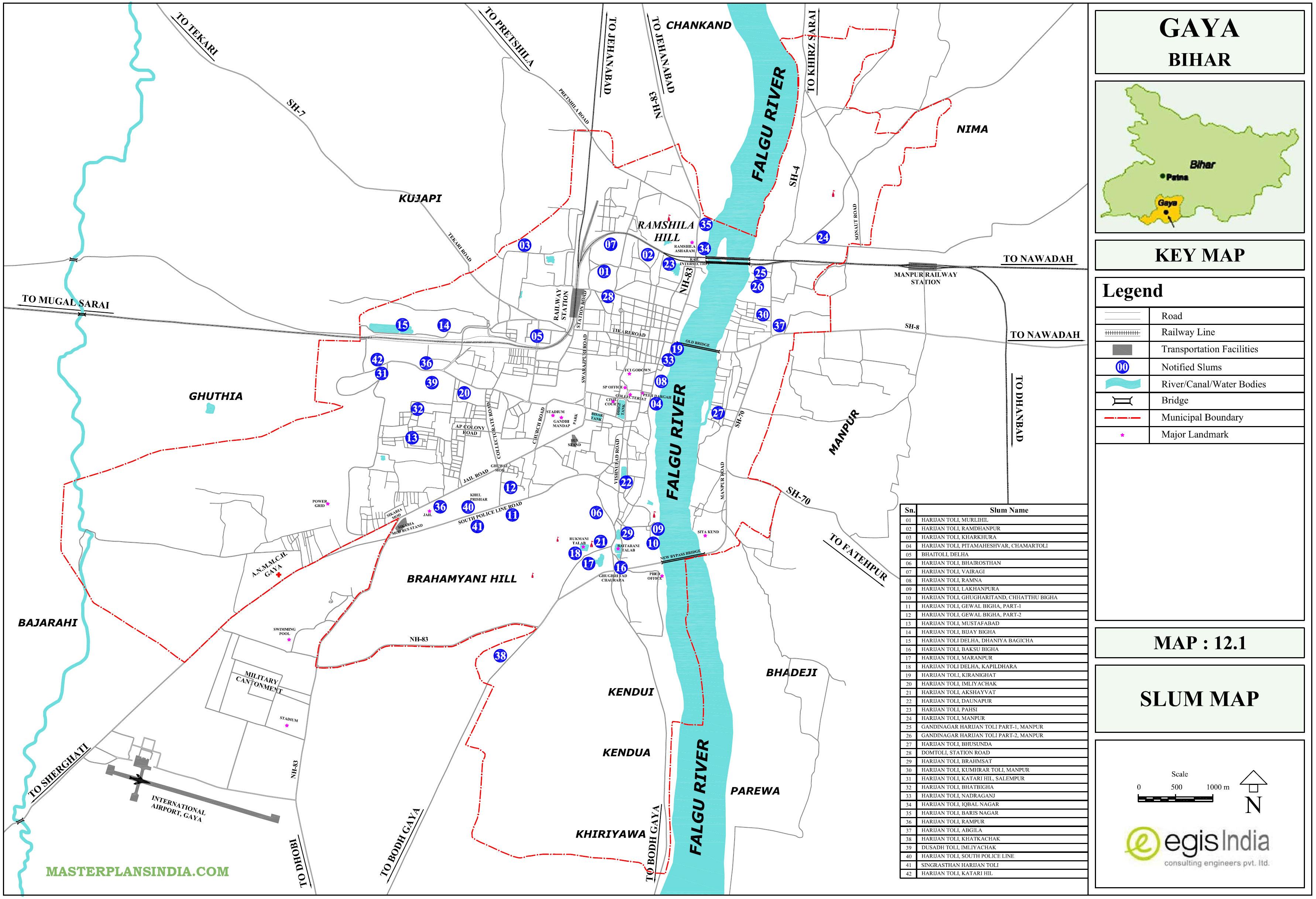The width and height of the screenshot is (1316, 899).
Task: Click the Major Landmark legend entry
Action: tap(1199, 435)
